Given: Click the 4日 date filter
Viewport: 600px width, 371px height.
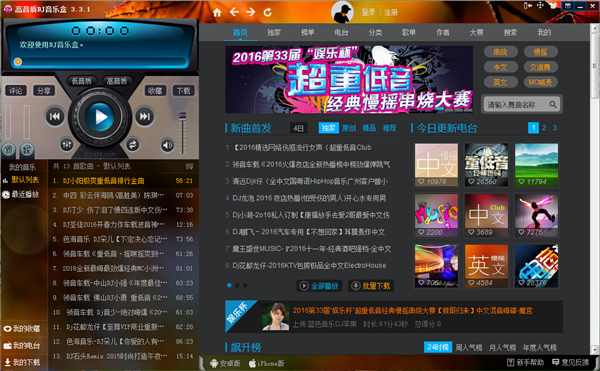Looking at the screenshot, I should [x=298, y=128].
